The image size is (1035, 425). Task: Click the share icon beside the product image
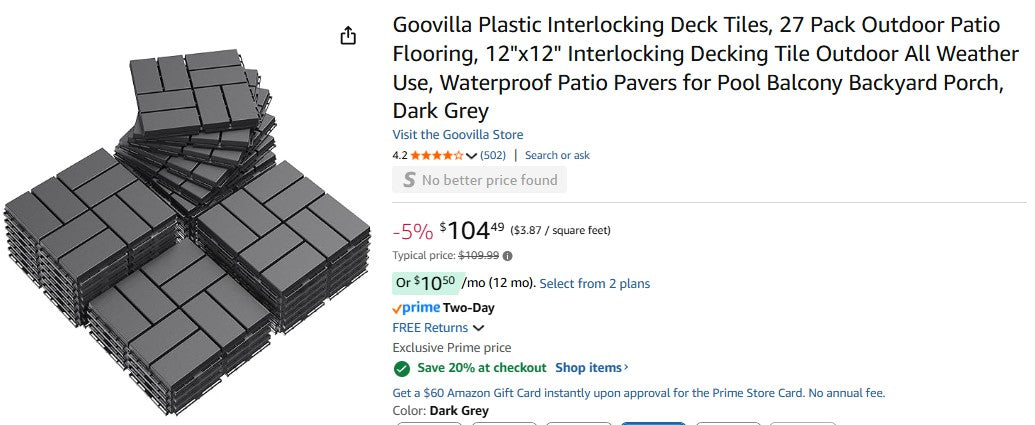[x=348, y=36]
